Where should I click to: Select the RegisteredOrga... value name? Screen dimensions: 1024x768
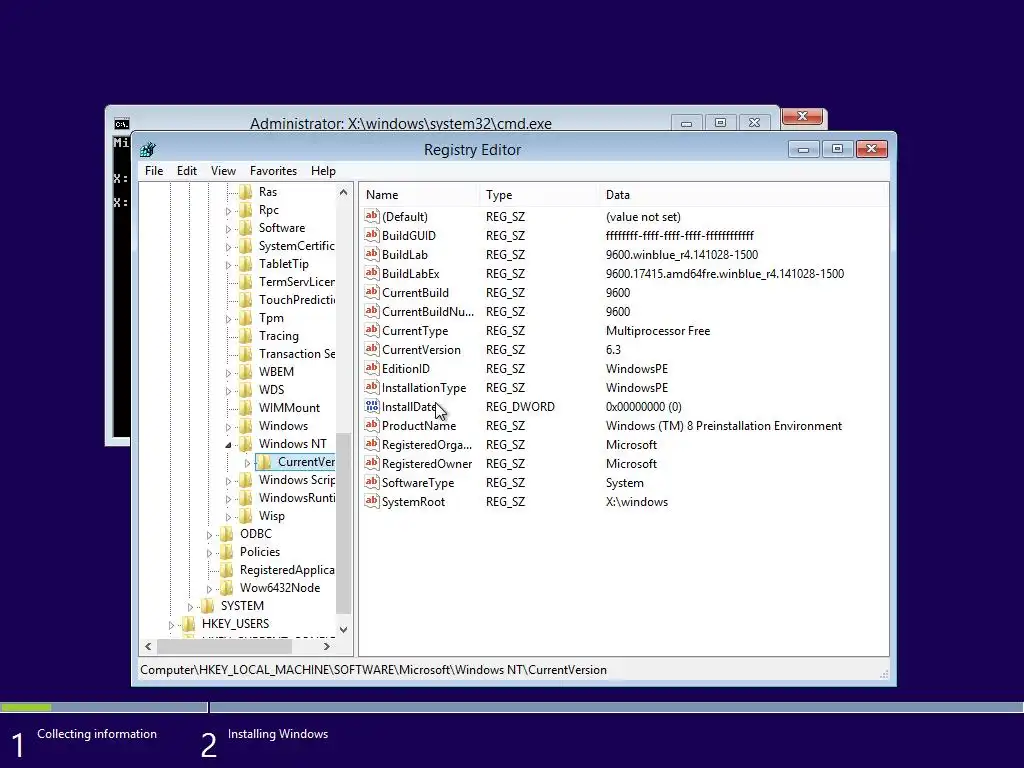click(x=427, y=445)
